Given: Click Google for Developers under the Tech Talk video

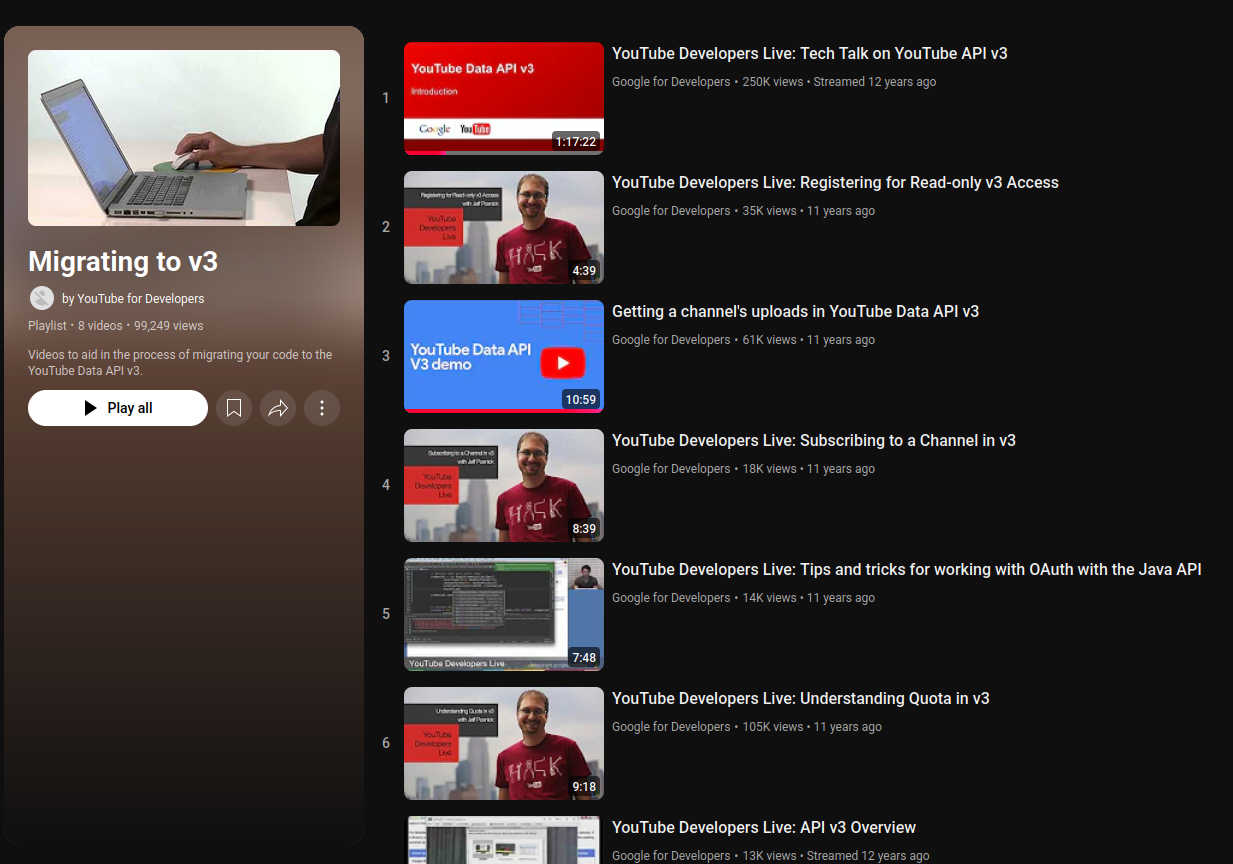Looking at the screenshot, I should pyautogui.click(x=671, y=82).
